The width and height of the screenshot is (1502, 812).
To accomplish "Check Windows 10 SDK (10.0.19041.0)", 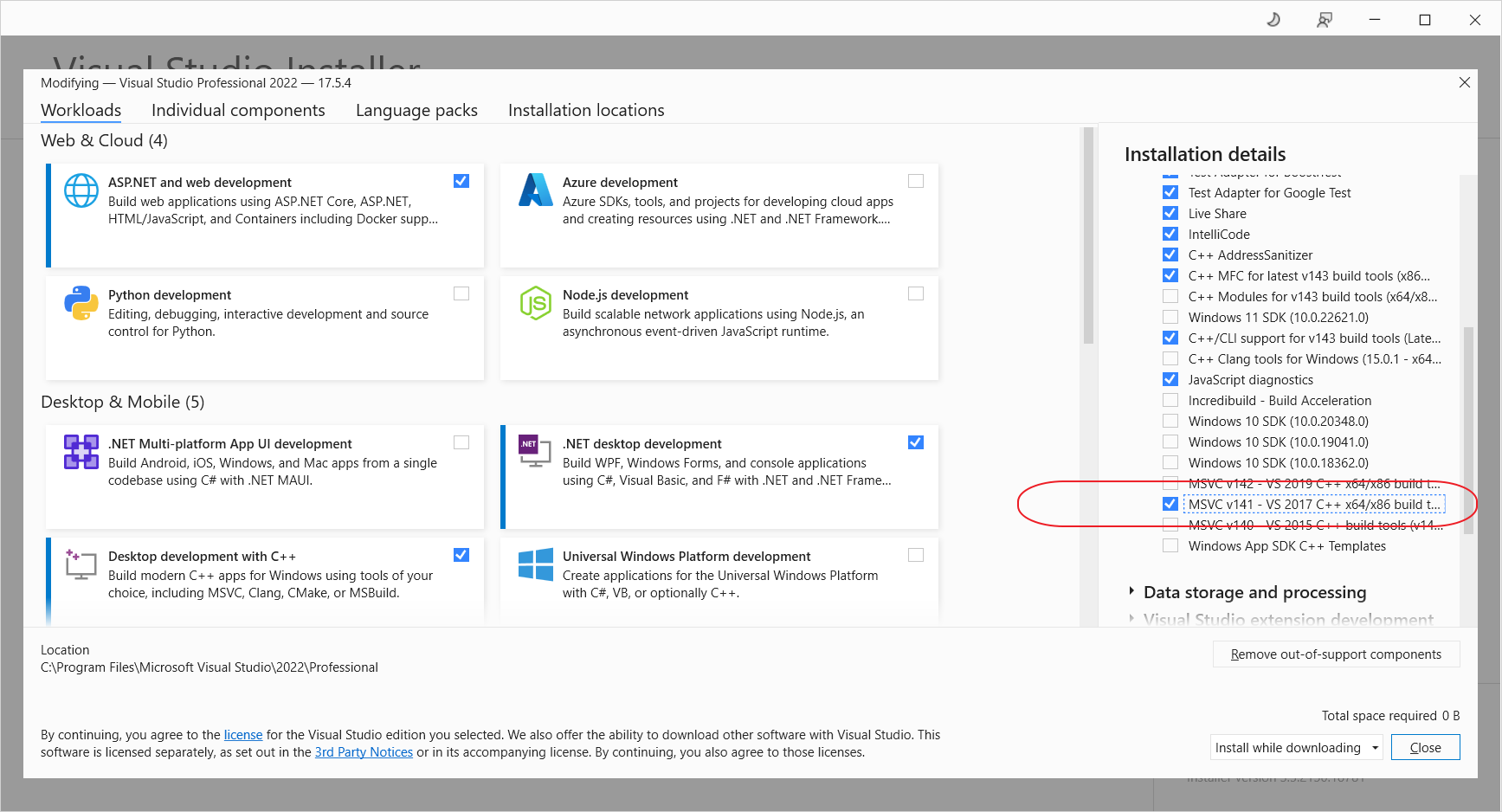I will point(1170,441).
